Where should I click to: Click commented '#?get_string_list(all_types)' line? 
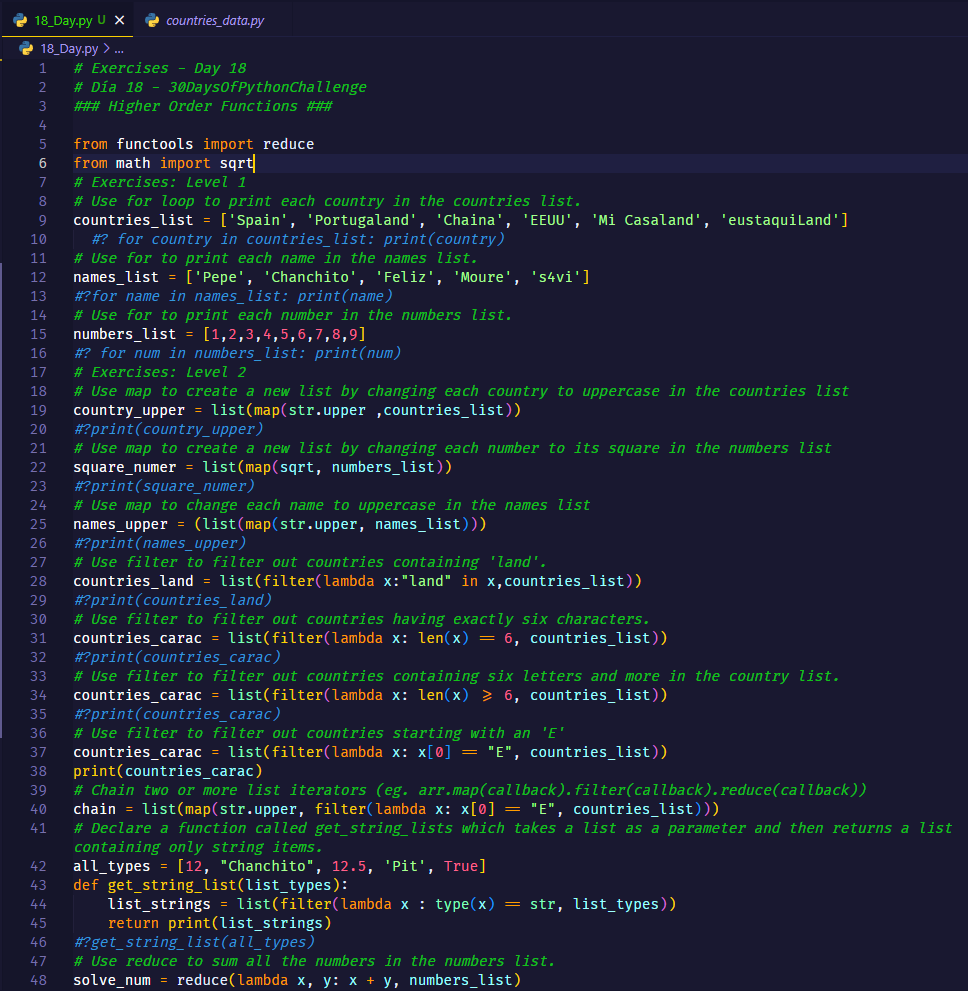click(194, 942)
